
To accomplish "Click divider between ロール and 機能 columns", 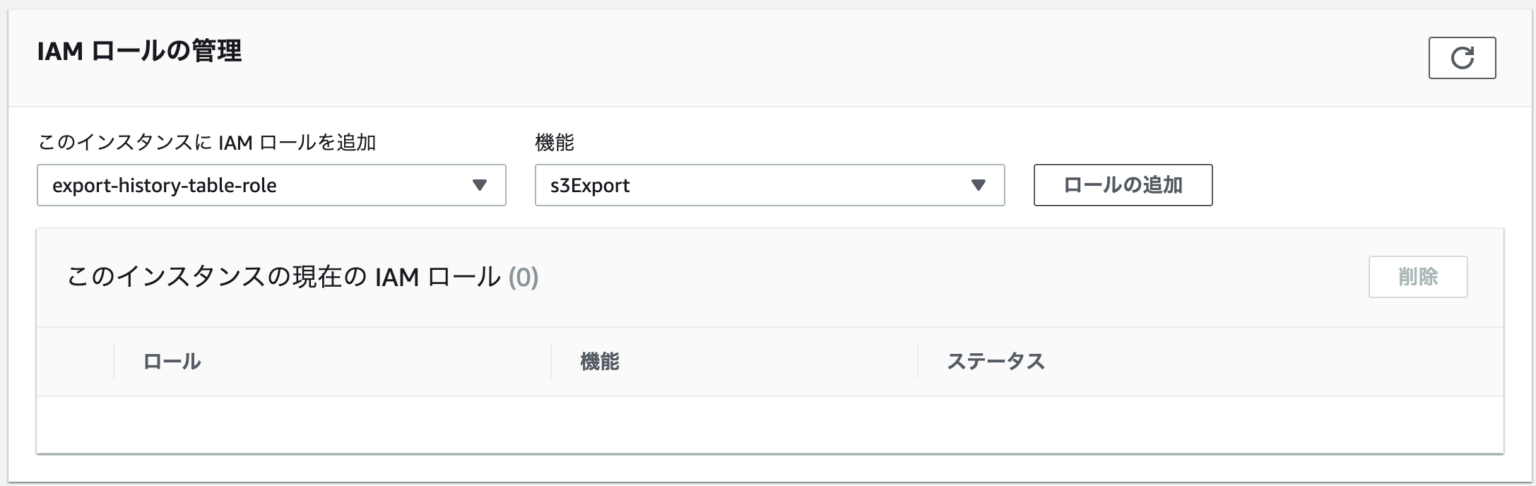I will click(551, 361).
